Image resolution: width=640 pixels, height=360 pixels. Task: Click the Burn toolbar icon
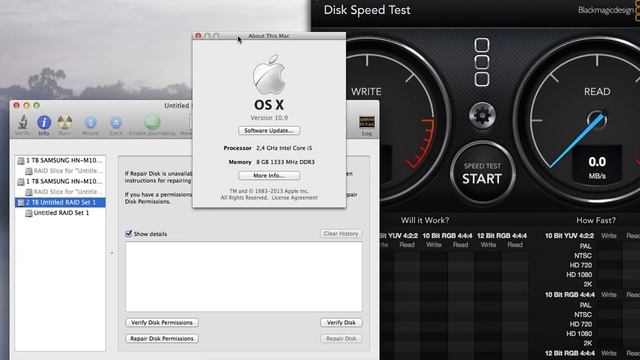click(64, 124)
